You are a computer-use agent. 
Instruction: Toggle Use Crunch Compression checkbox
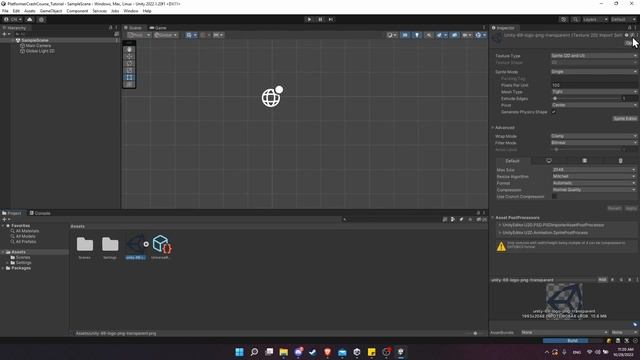[x=554, y=196]
